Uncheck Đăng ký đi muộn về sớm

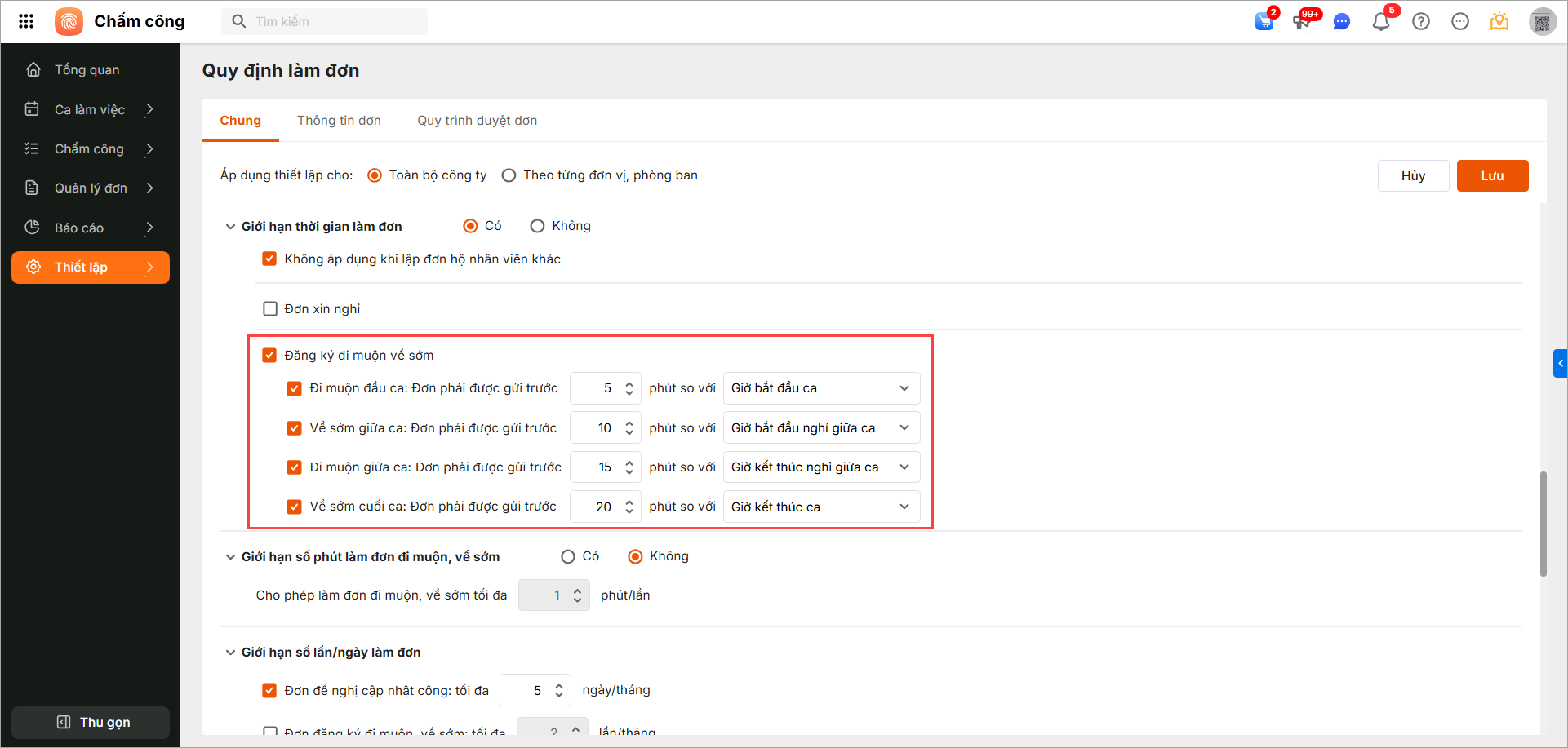pos(269,355)
